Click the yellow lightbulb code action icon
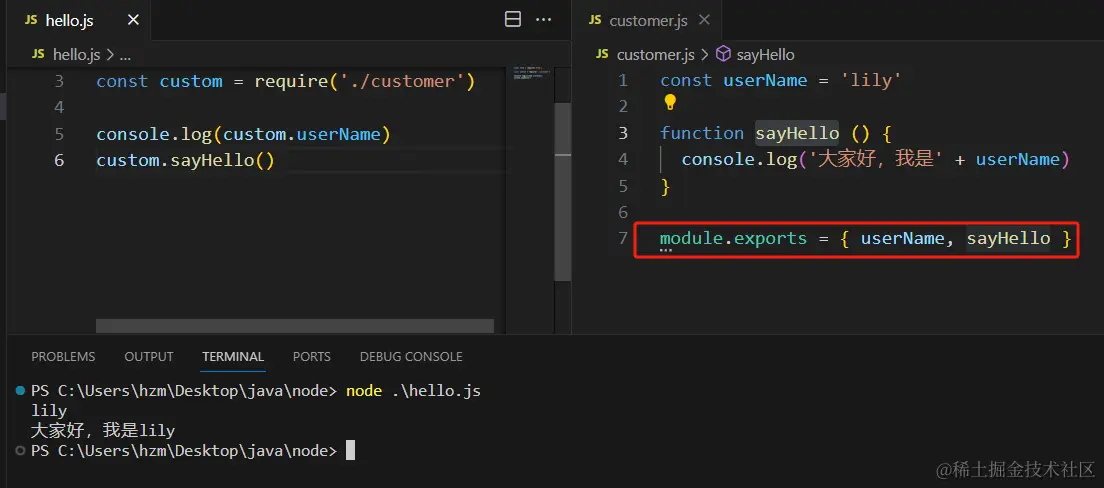This screenshot has width=1104, height=488. 670,102
